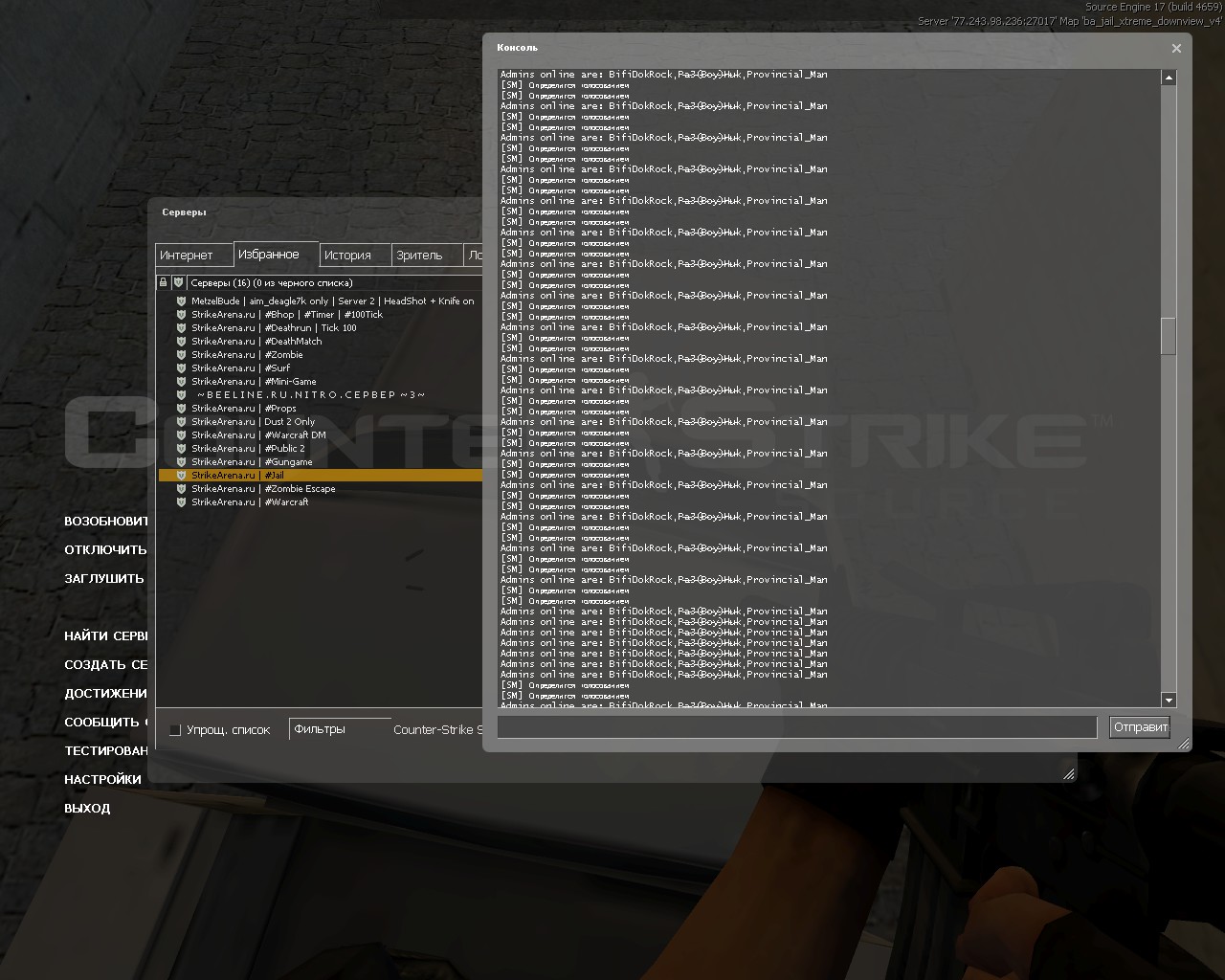The image size is (1225, 980).
Task: Click shield icon beside StrikeArena #Zombie server
Action: point(181,355)
